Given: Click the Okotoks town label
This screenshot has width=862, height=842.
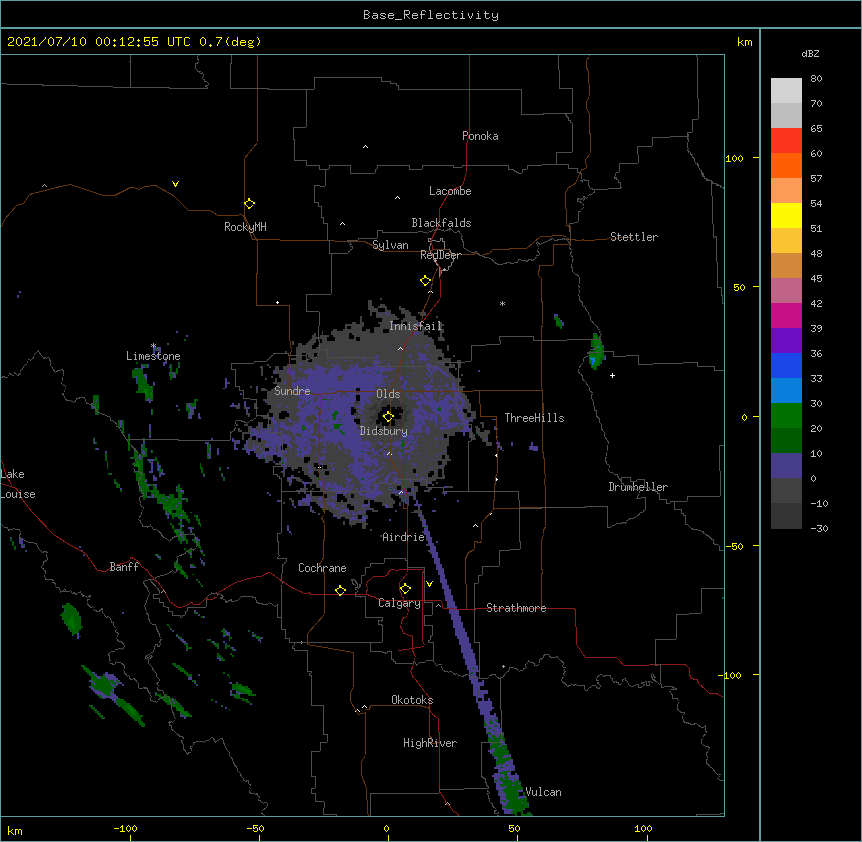Looking at the screenshot, I should point(412,700).
